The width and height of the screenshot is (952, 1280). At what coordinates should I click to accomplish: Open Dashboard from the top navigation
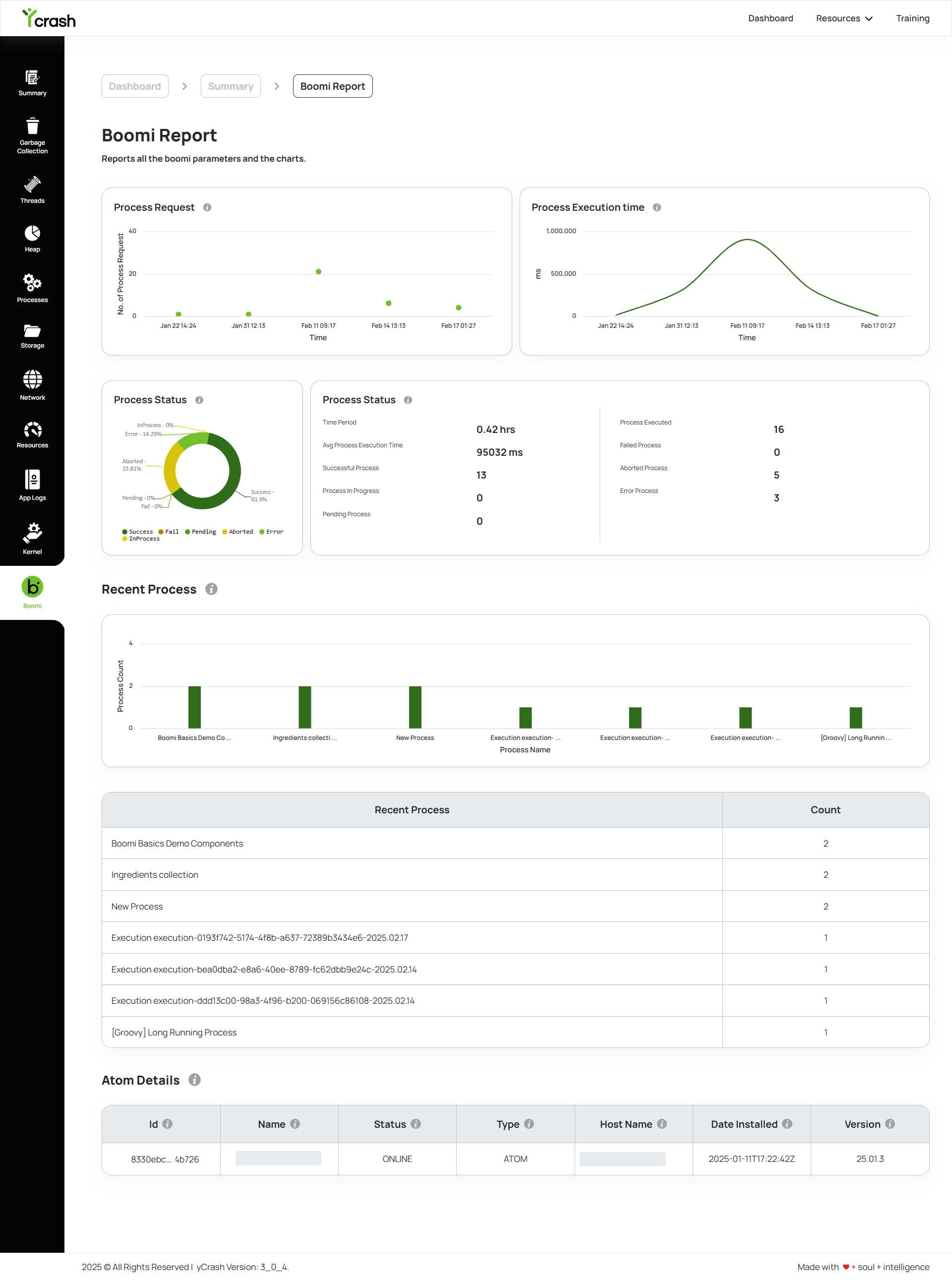771,18
